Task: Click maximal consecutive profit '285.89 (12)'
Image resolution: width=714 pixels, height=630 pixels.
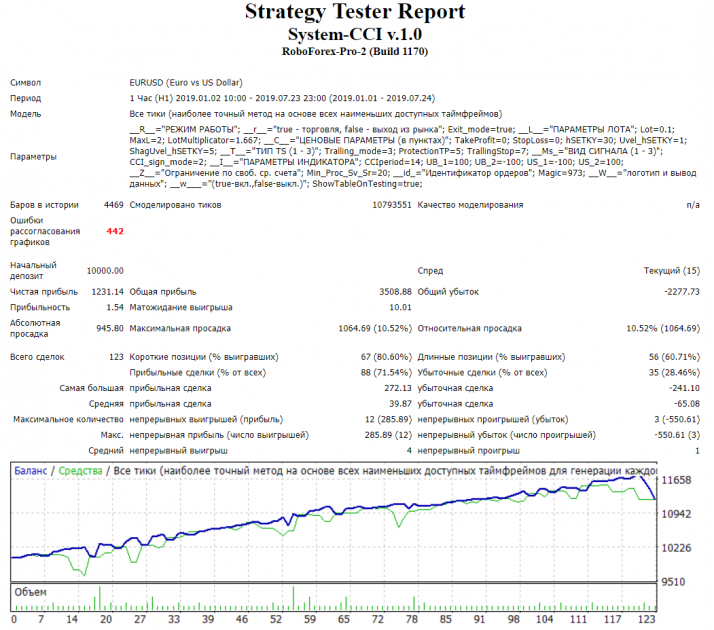Action: pyautogui.click(x=388, y=435)
